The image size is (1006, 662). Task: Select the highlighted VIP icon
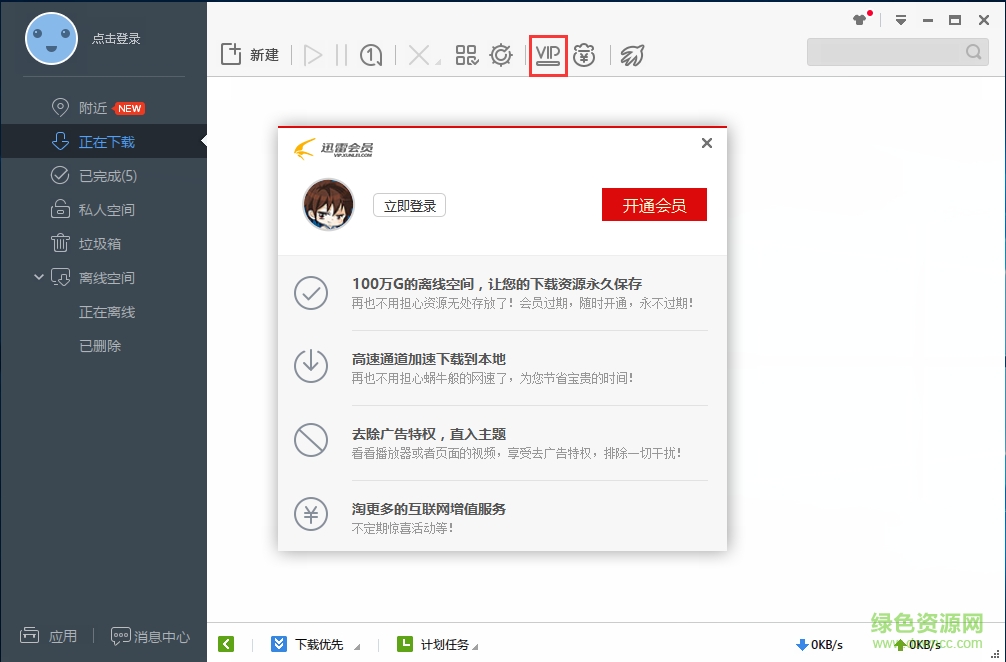tap(548, 55)
